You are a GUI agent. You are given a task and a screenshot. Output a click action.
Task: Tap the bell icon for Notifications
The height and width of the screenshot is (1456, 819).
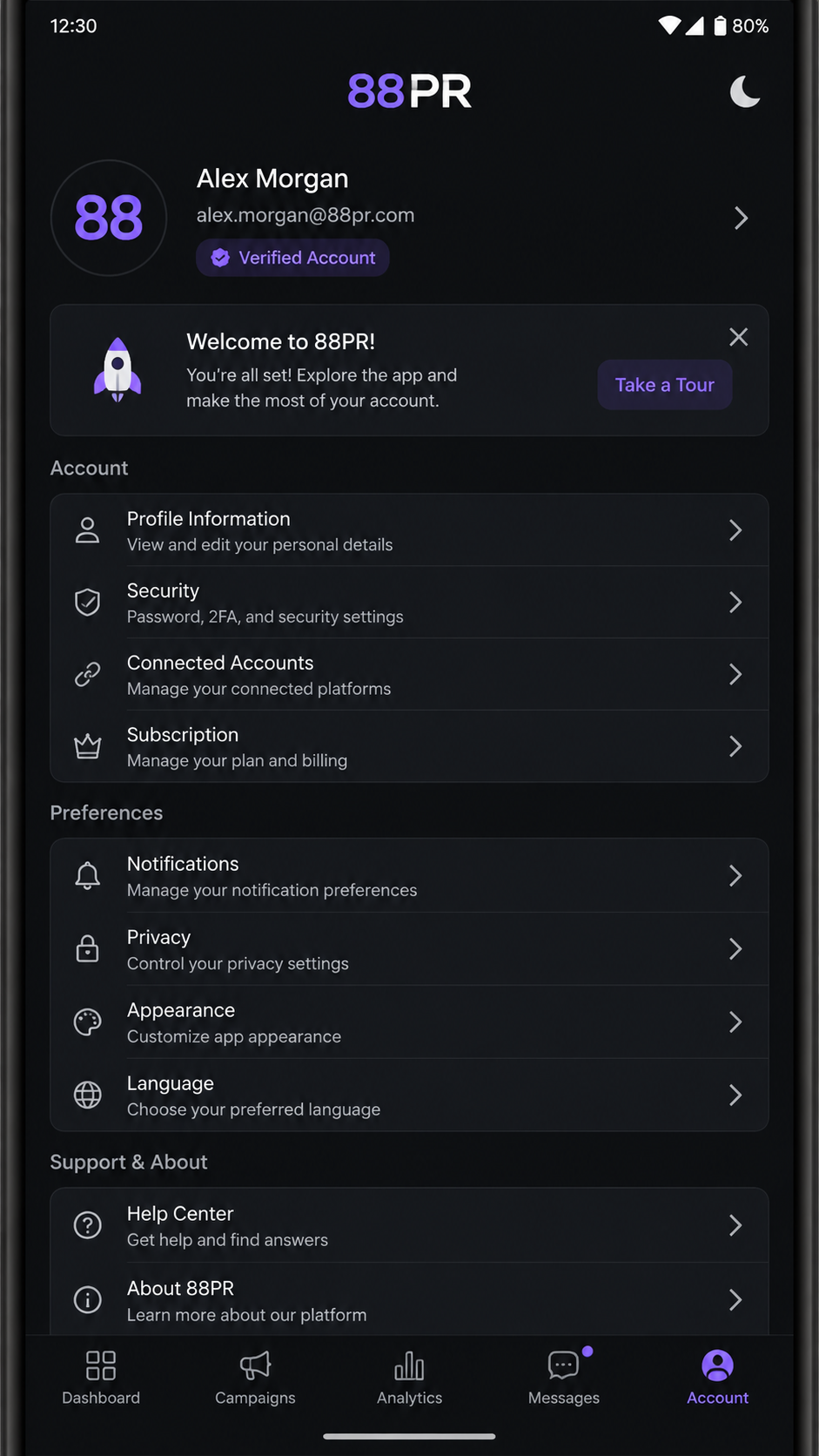click(x=87, y=875)
